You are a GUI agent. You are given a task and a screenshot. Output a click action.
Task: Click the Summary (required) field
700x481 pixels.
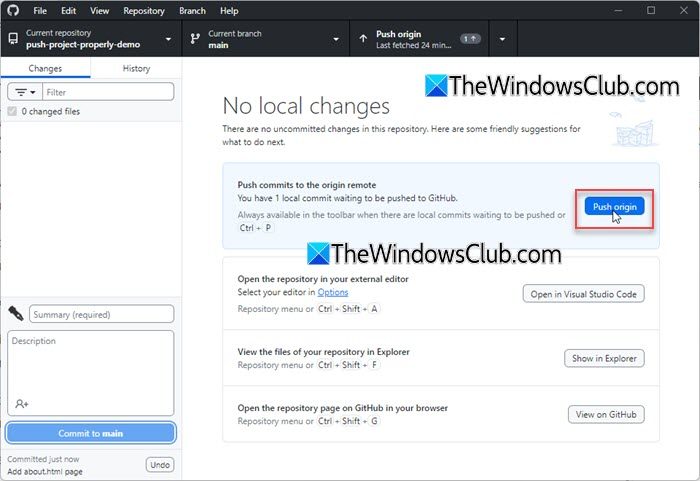click(101, 314)
